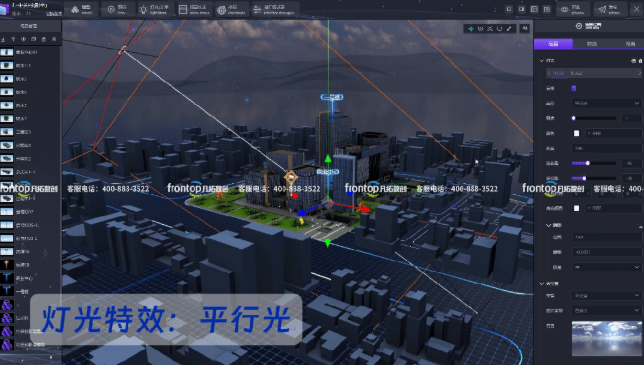Click the intensity slider handle
Screen dimensions: 644x365
pos(573,118)
